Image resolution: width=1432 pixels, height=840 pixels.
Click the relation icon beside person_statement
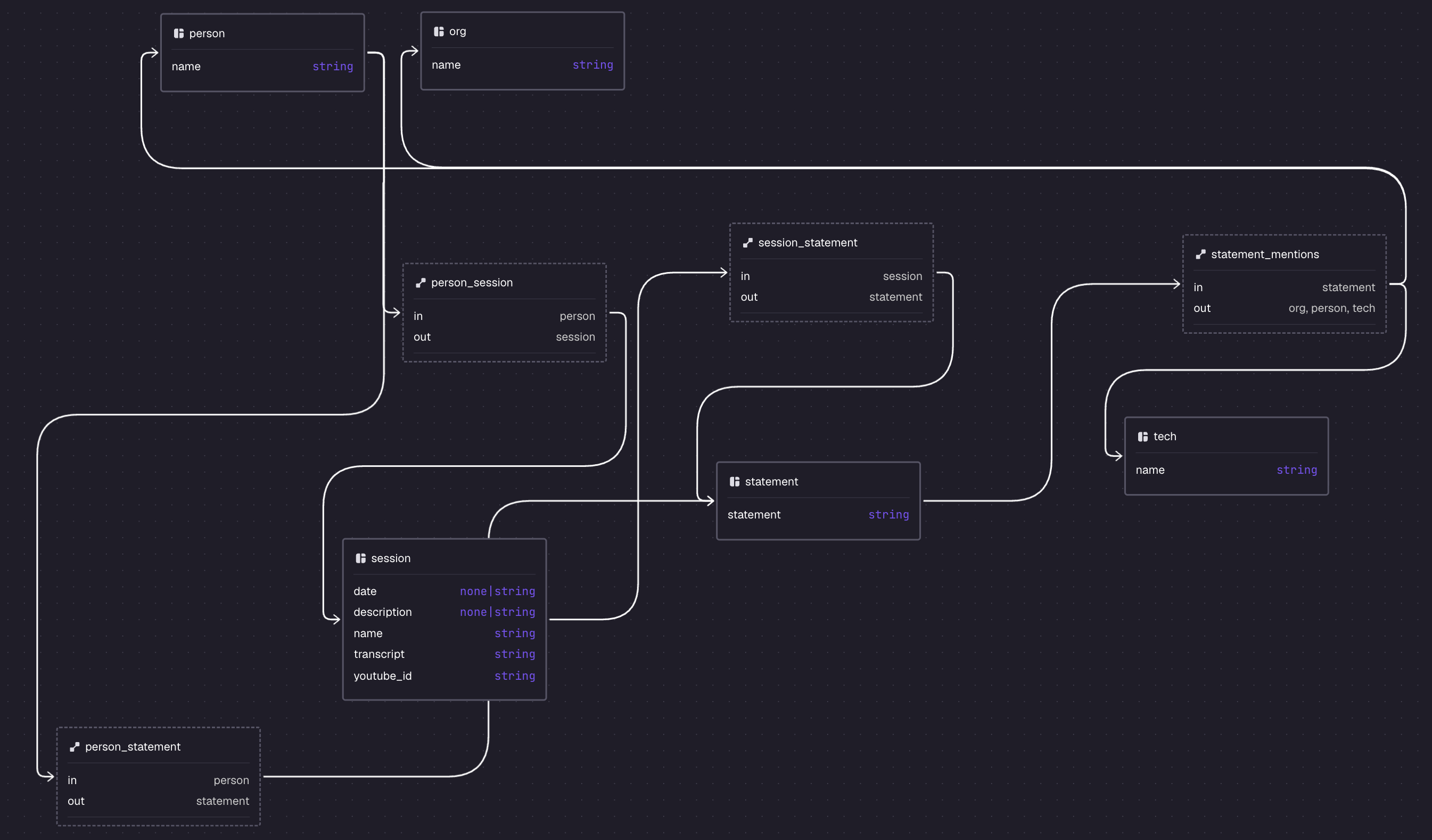tap(75, 747)
